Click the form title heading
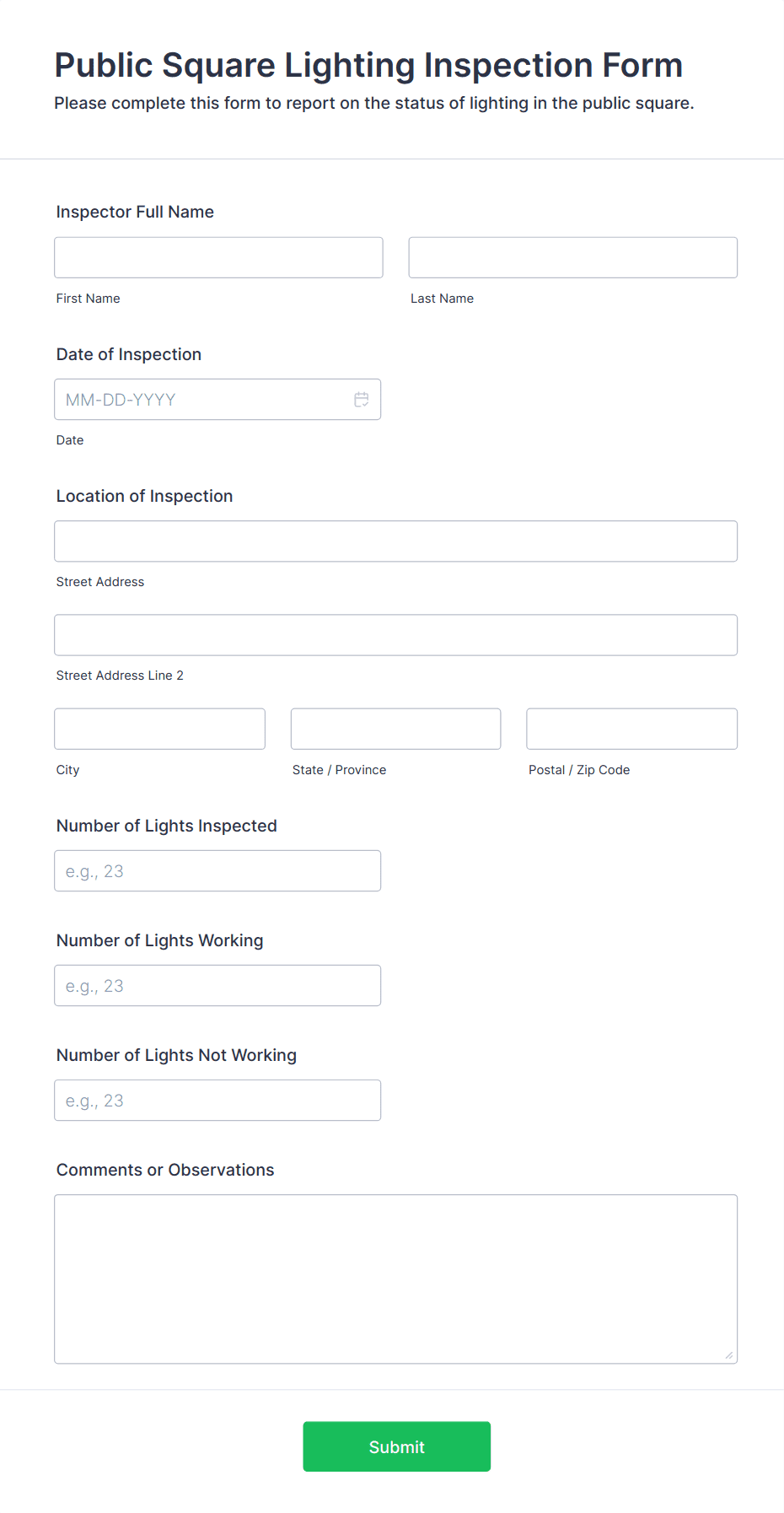The image size is (784, 1513). (x=368, y=65)
